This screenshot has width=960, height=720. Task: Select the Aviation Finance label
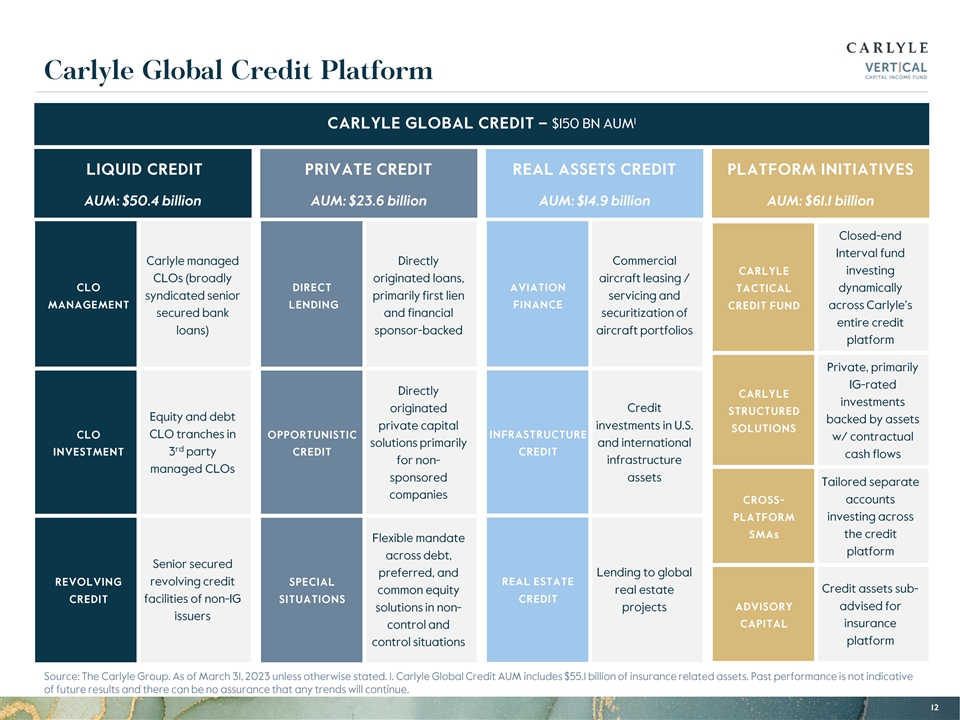pos(538,294)
